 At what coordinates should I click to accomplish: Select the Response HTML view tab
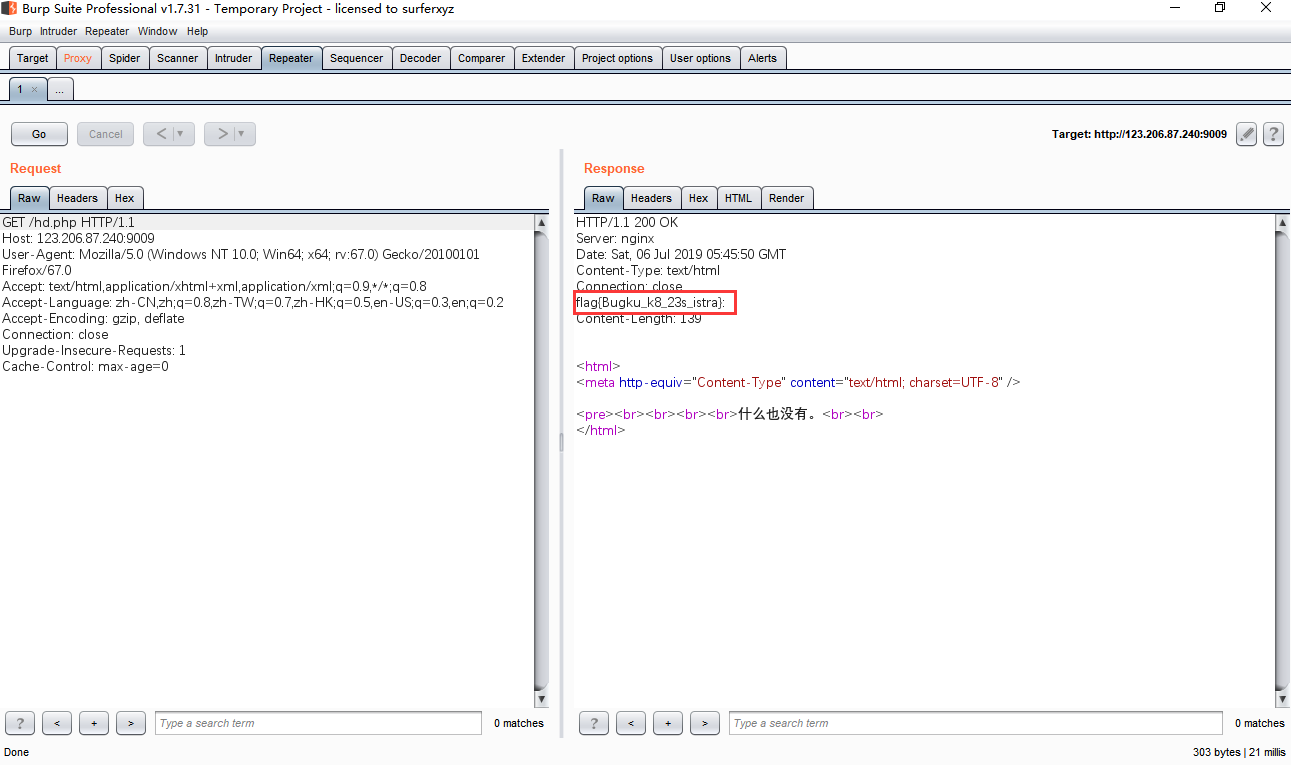tap(738, 198)
